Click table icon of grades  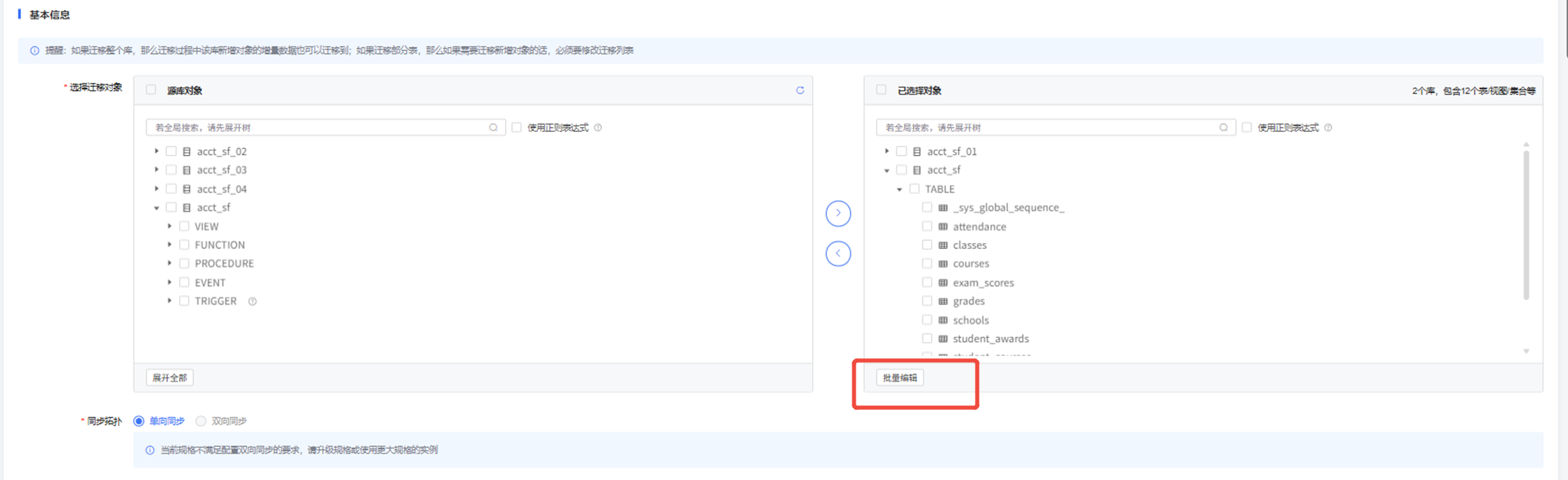click(x=943, y=302)
